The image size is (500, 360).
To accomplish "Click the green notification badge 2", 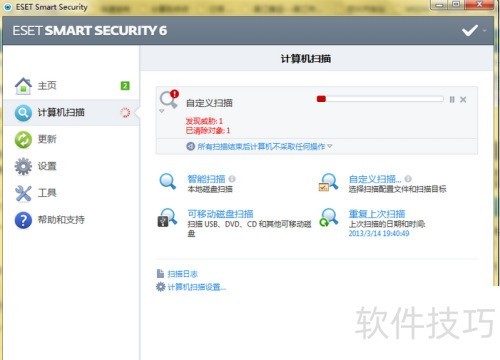I will [125, 86].
